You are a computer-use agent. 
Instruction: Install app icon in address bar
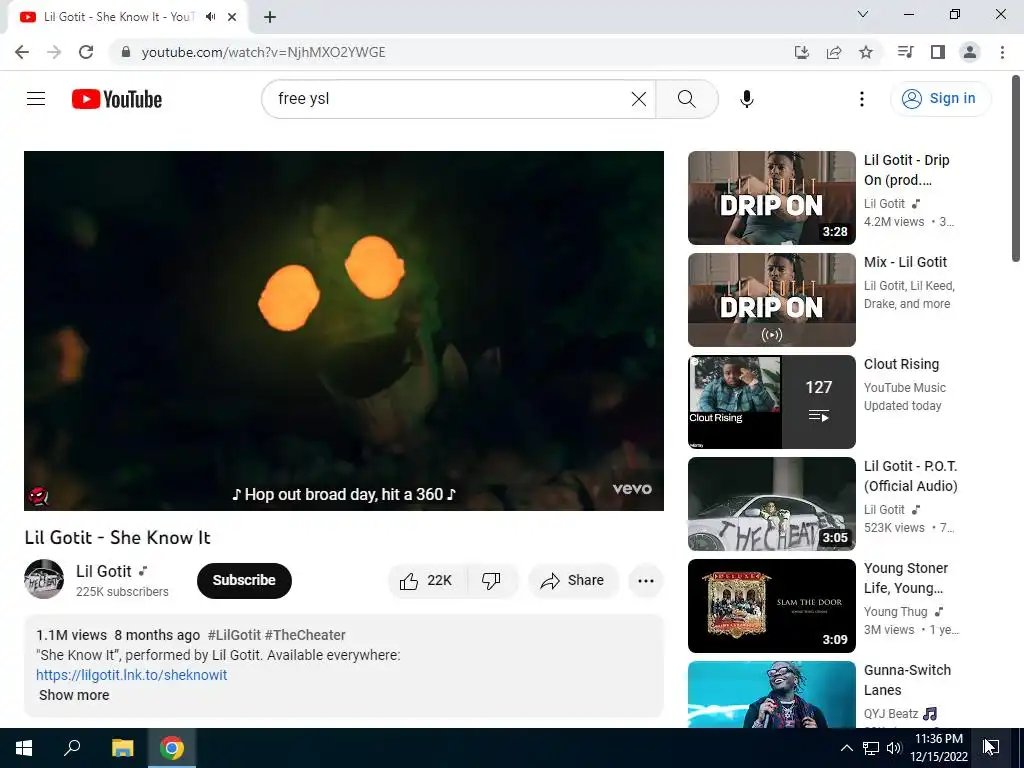(802, 52)
